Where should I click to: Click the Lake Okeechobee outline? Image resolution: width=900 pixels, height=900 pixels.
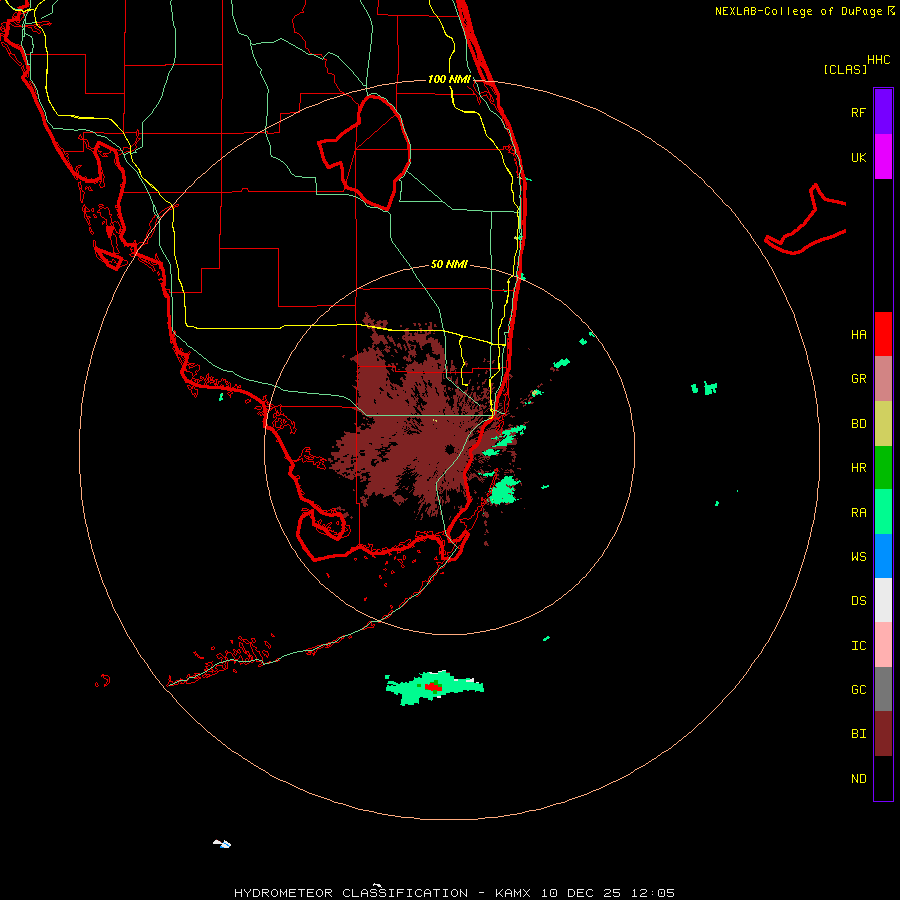click(x=364, y=152)
